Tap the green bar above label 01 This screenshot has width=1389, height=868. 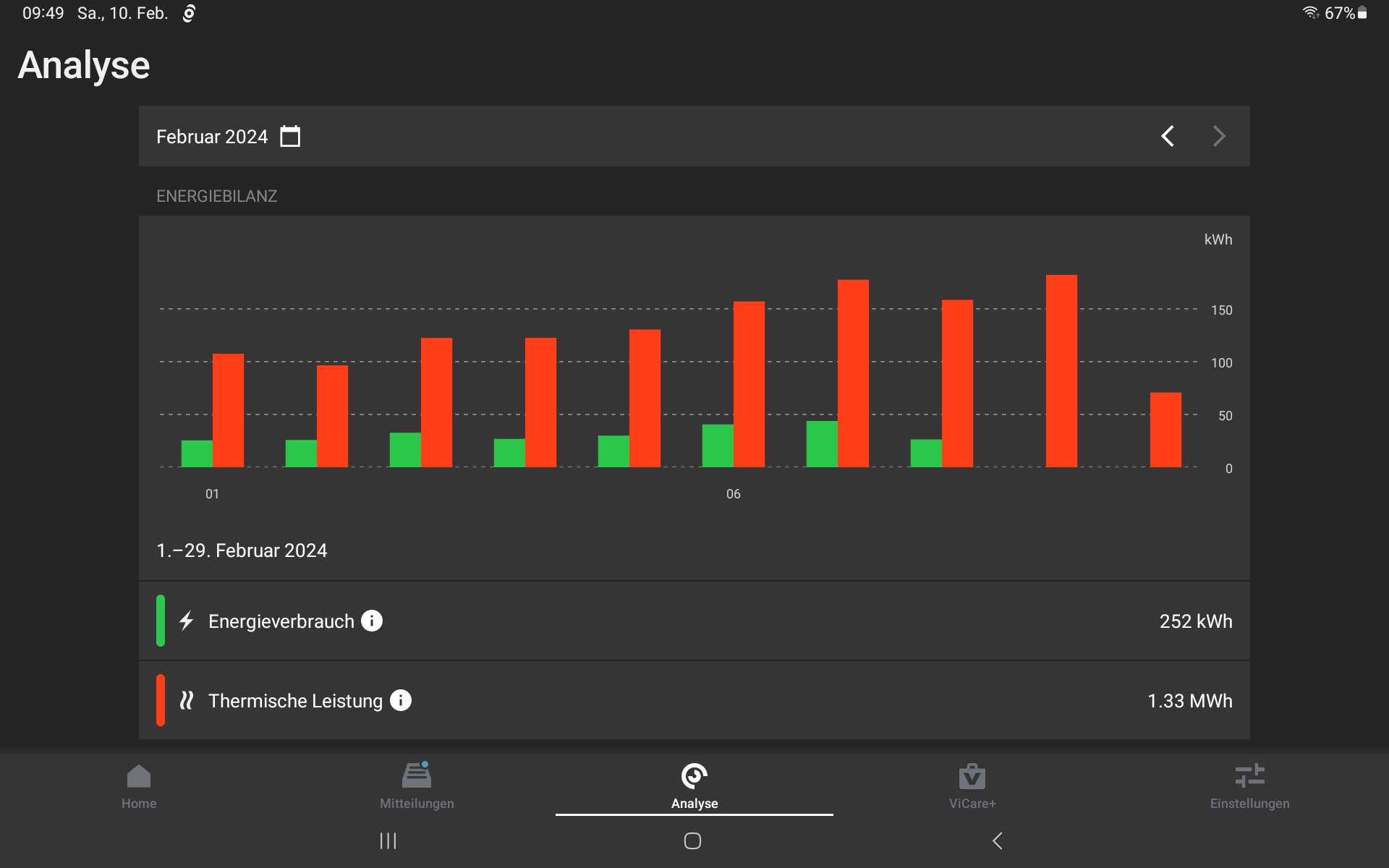pyautogui.click(x=197, y=454)
